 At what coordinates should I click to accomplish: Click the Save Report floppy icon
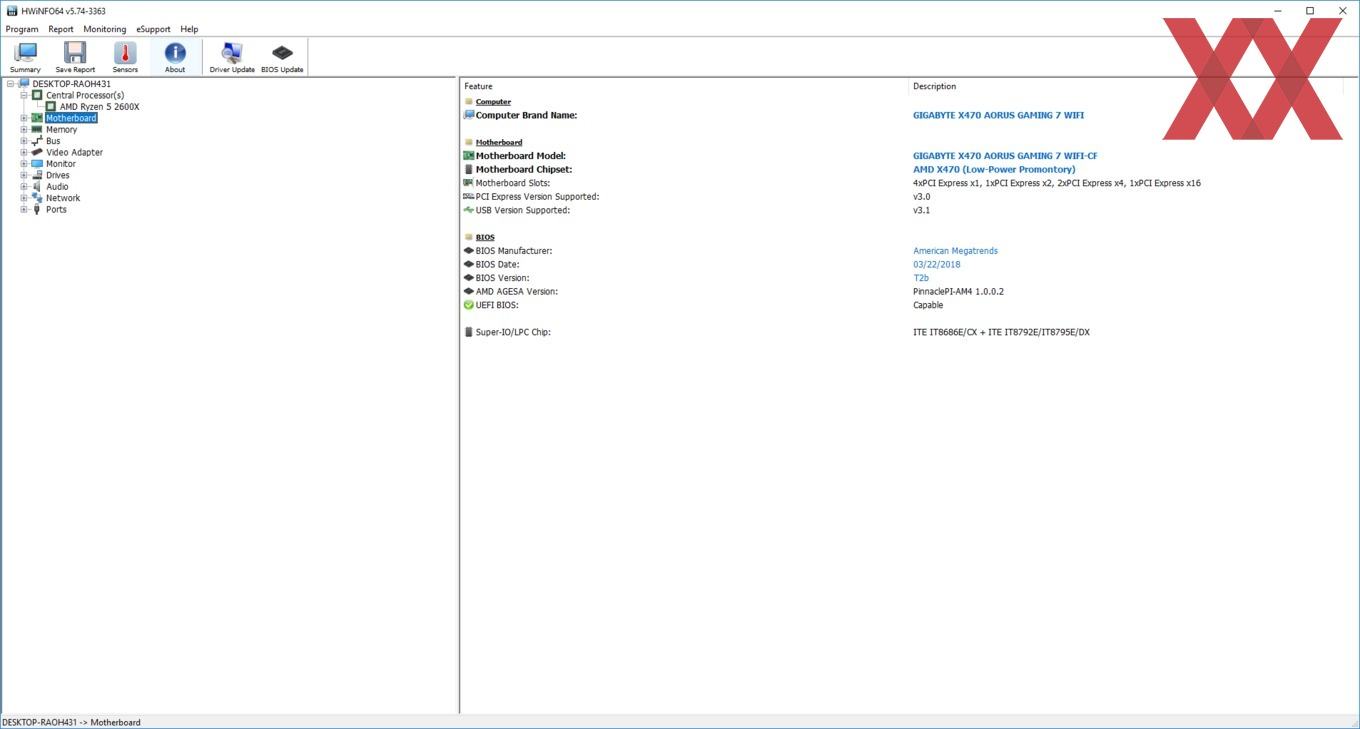pyautogui.click(x=75, y=52)
